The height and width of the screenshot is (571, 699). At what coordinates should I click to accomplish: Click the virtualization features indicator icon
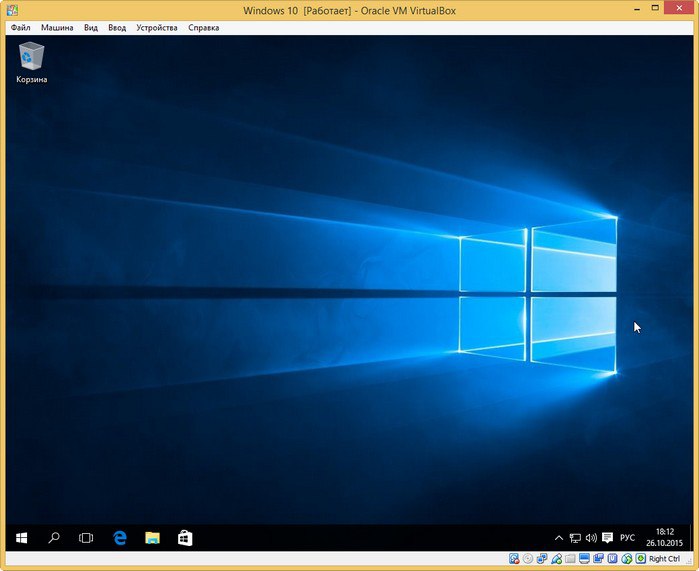[613, 559]
